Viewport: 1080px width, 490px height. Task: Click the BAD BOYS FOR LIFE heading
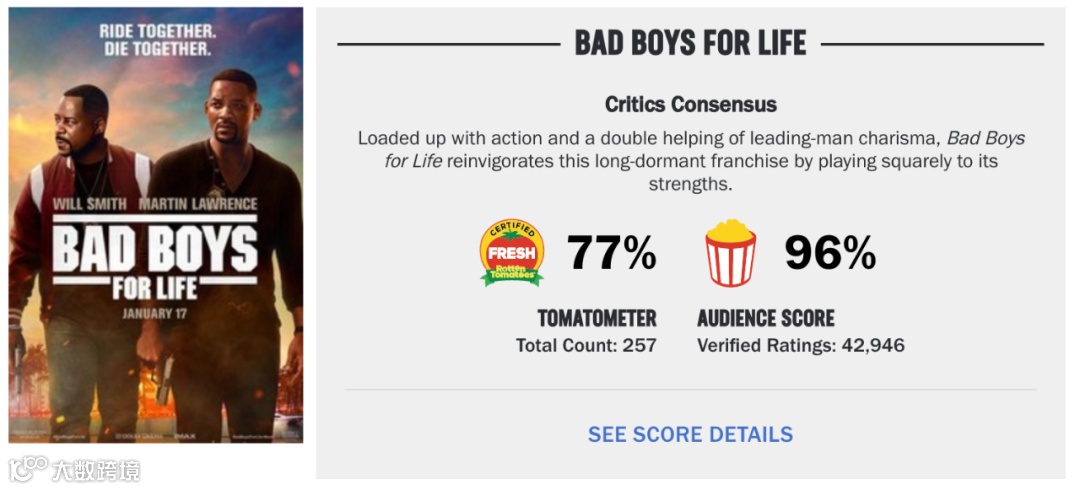(x=690, y=43)
